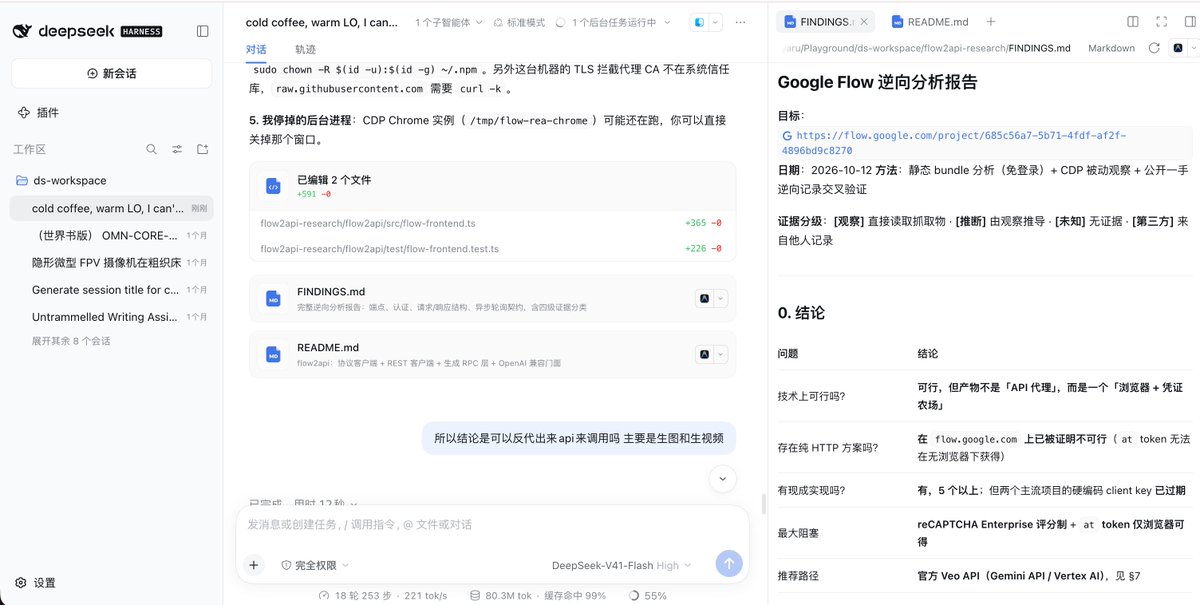Open 'Generate session title' conversation
Viewport: 1200px width, 605px height.
pyautogui.click(x=112, y=290)
